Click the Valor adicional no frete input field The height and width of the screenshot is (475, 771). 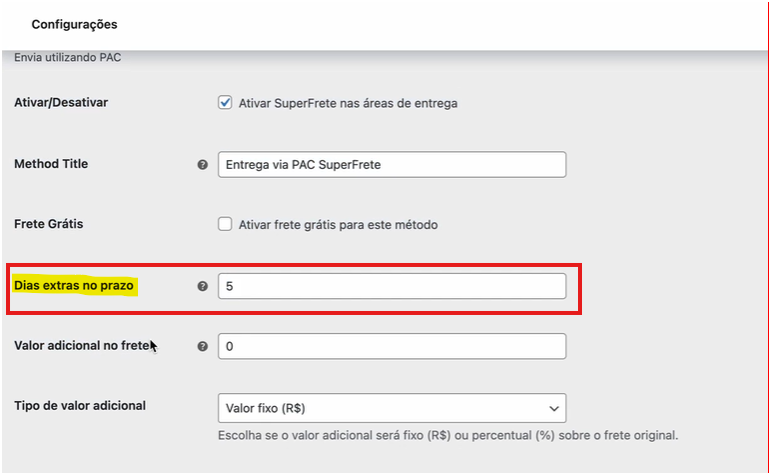point(392,346)
